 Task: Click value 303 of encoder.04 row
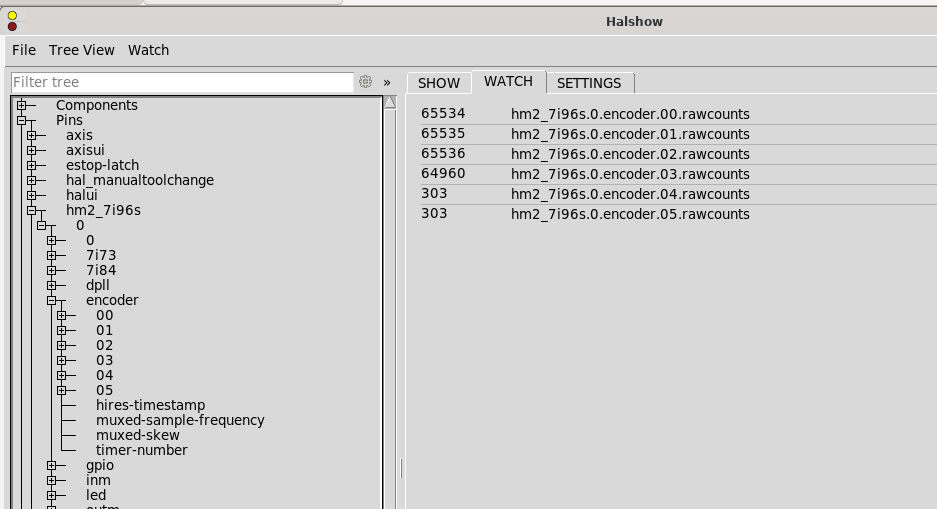click(x=434, y=194)
